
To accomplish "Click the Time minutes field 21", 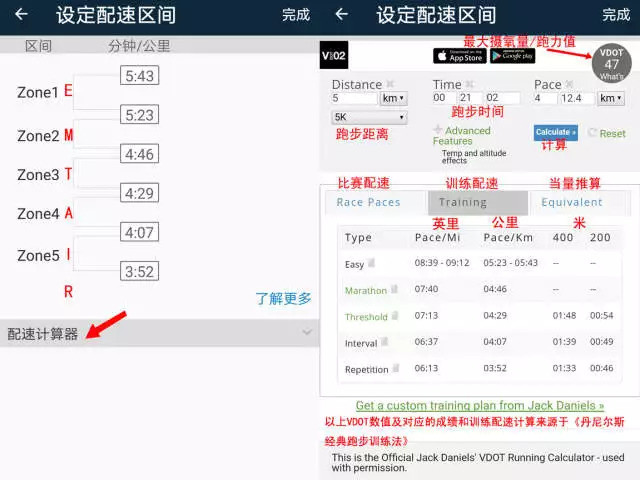I will click(470, 98).
